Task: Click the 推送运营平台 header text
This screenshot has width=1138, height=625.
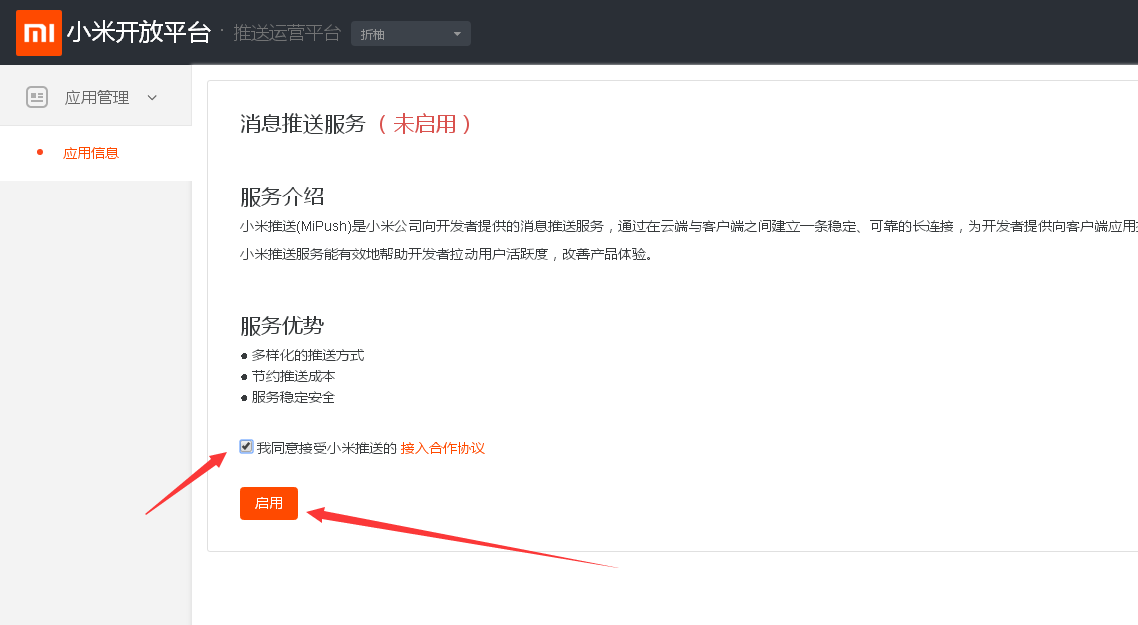Action: (x=287, y=33)
